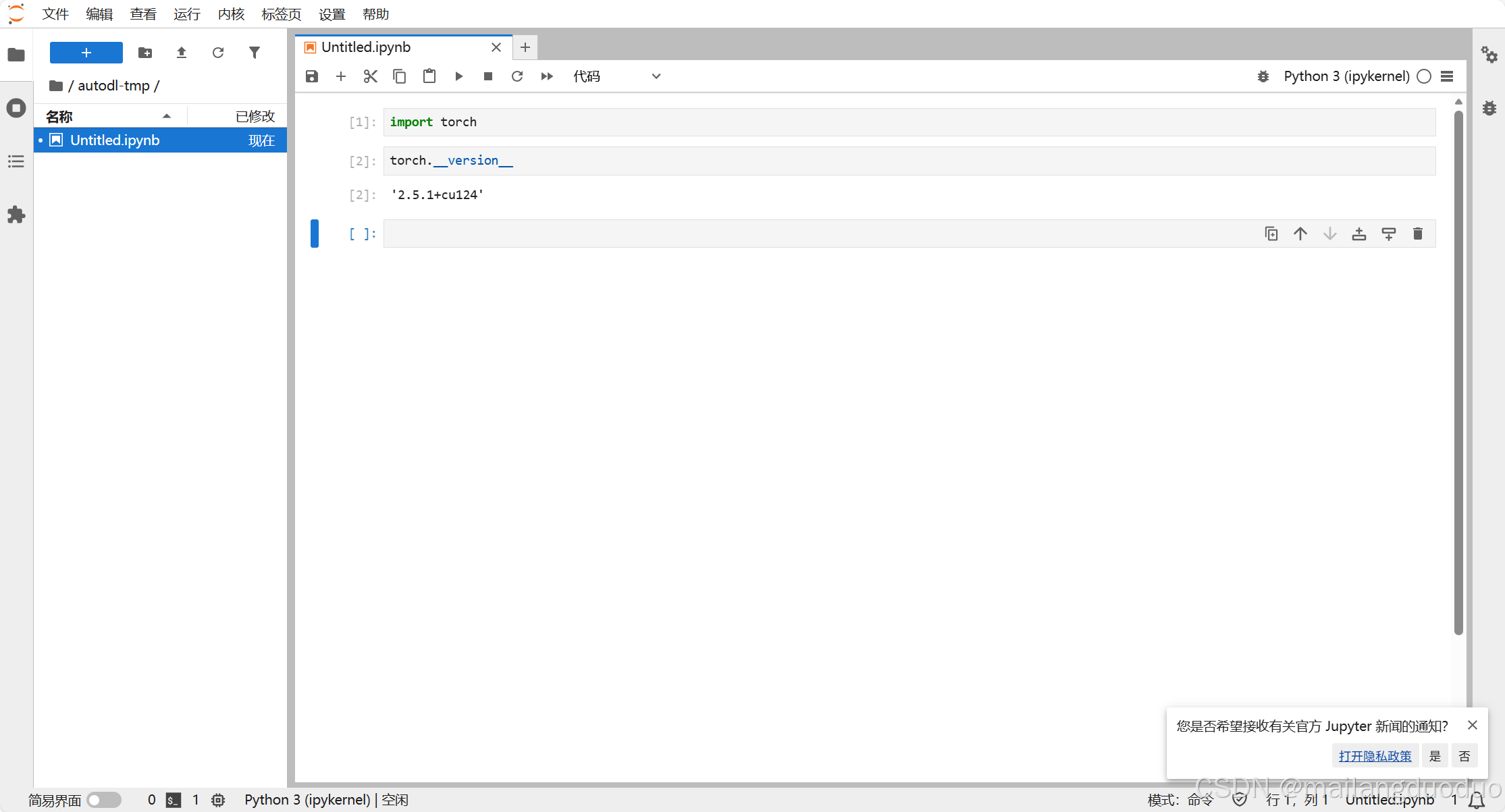Viewport: 1505px width, 812px height.
Task: Click the 打开隐私政策 link
Action: point(1375,756)
